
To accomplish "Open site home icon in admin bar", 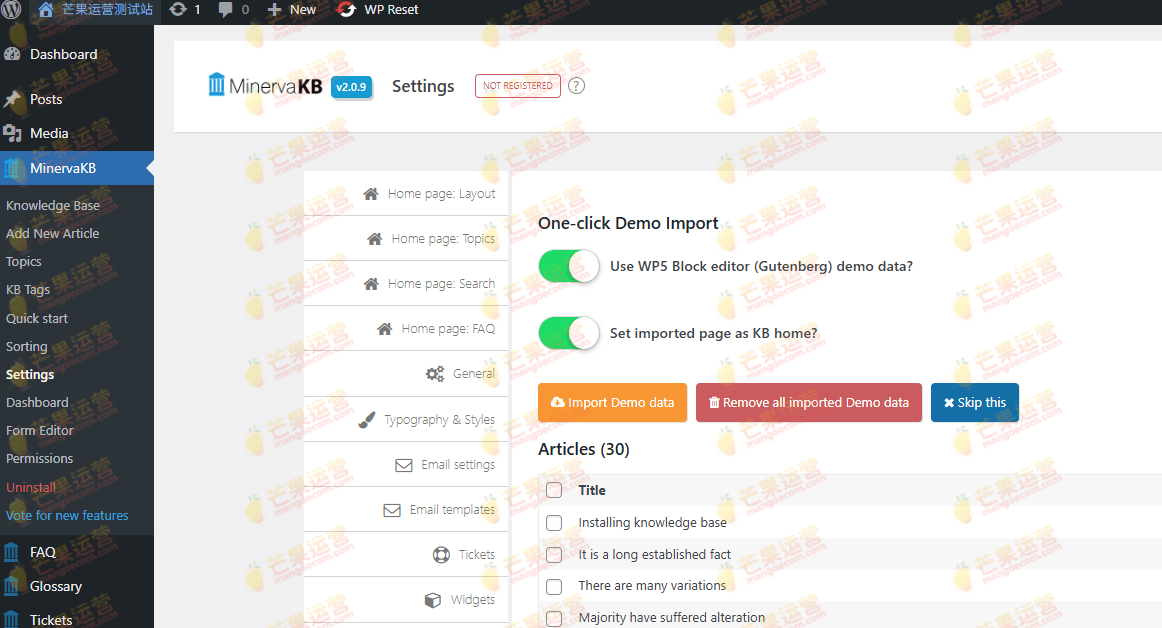I will [x=46, y=10].
